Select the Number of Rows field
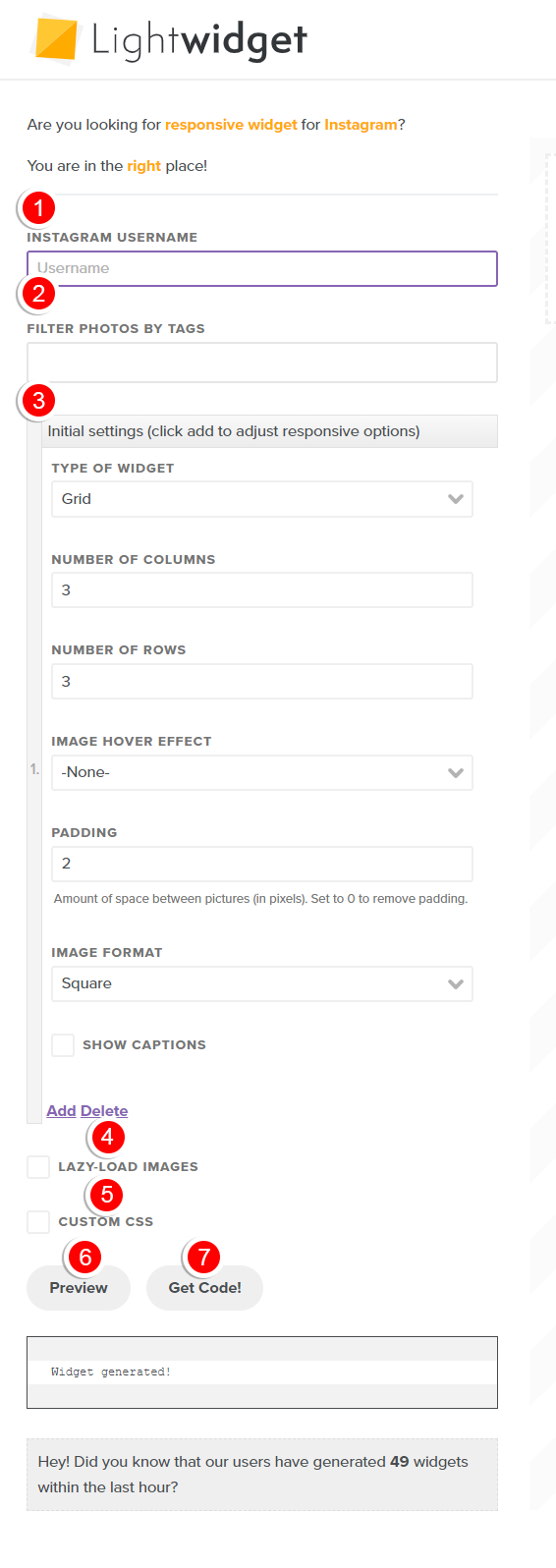Viewport: 556px width, 1568px height. coord(262,681)
